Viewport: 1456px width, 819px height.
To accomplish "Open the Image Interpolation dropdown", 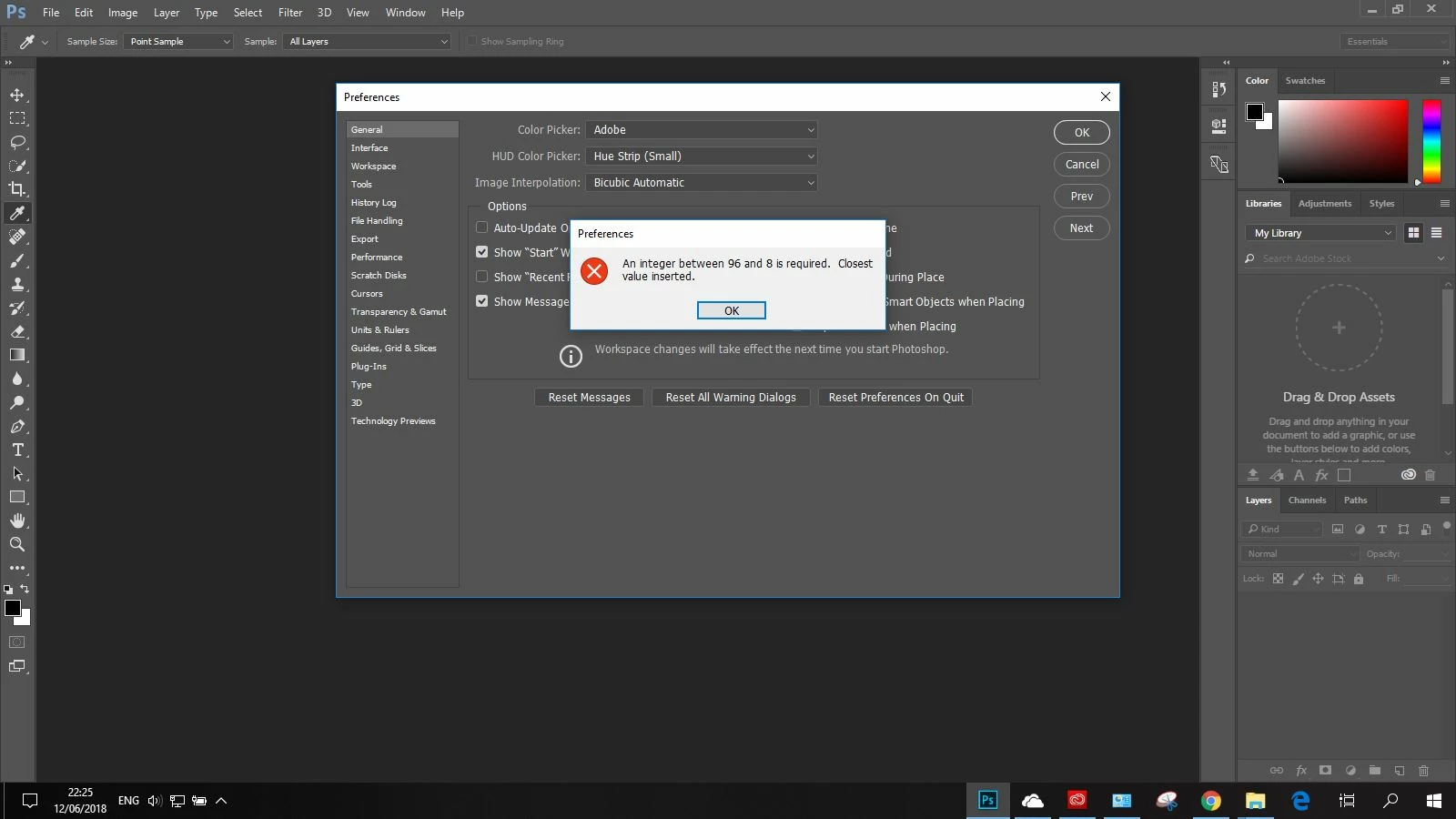I will click(702, 183).
